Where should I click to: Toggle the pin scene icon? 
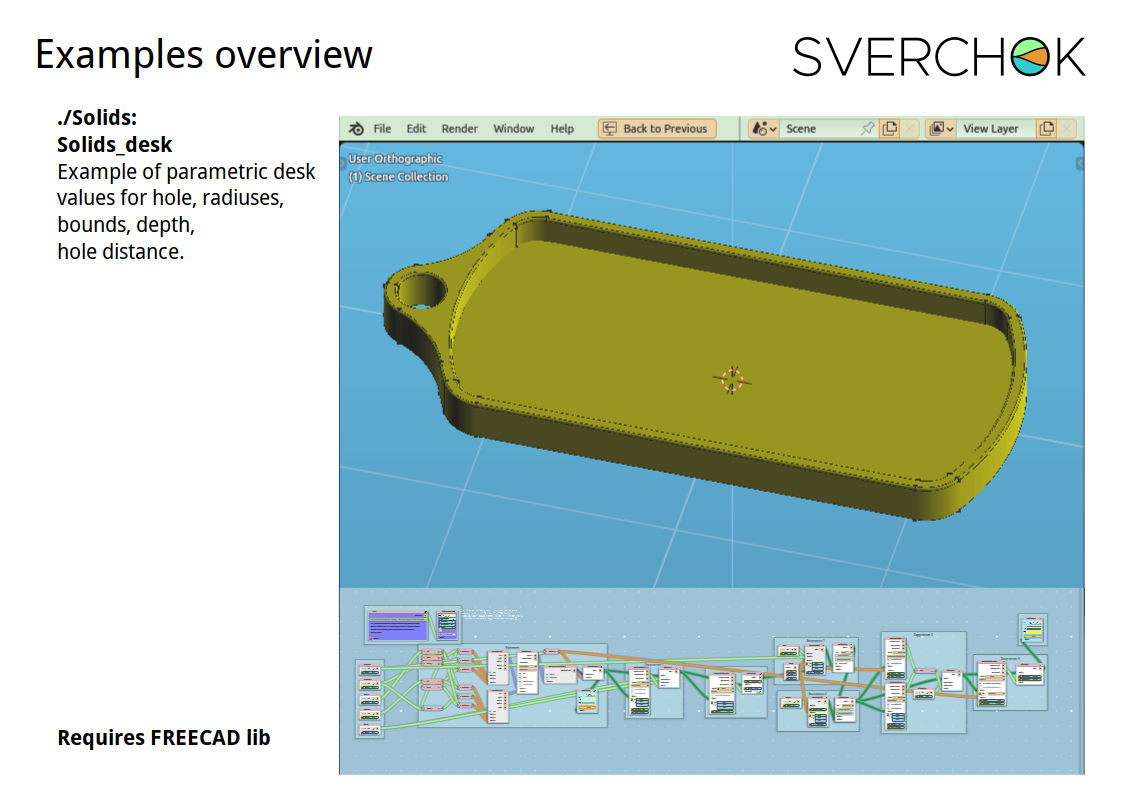click(x=867, y=129)
